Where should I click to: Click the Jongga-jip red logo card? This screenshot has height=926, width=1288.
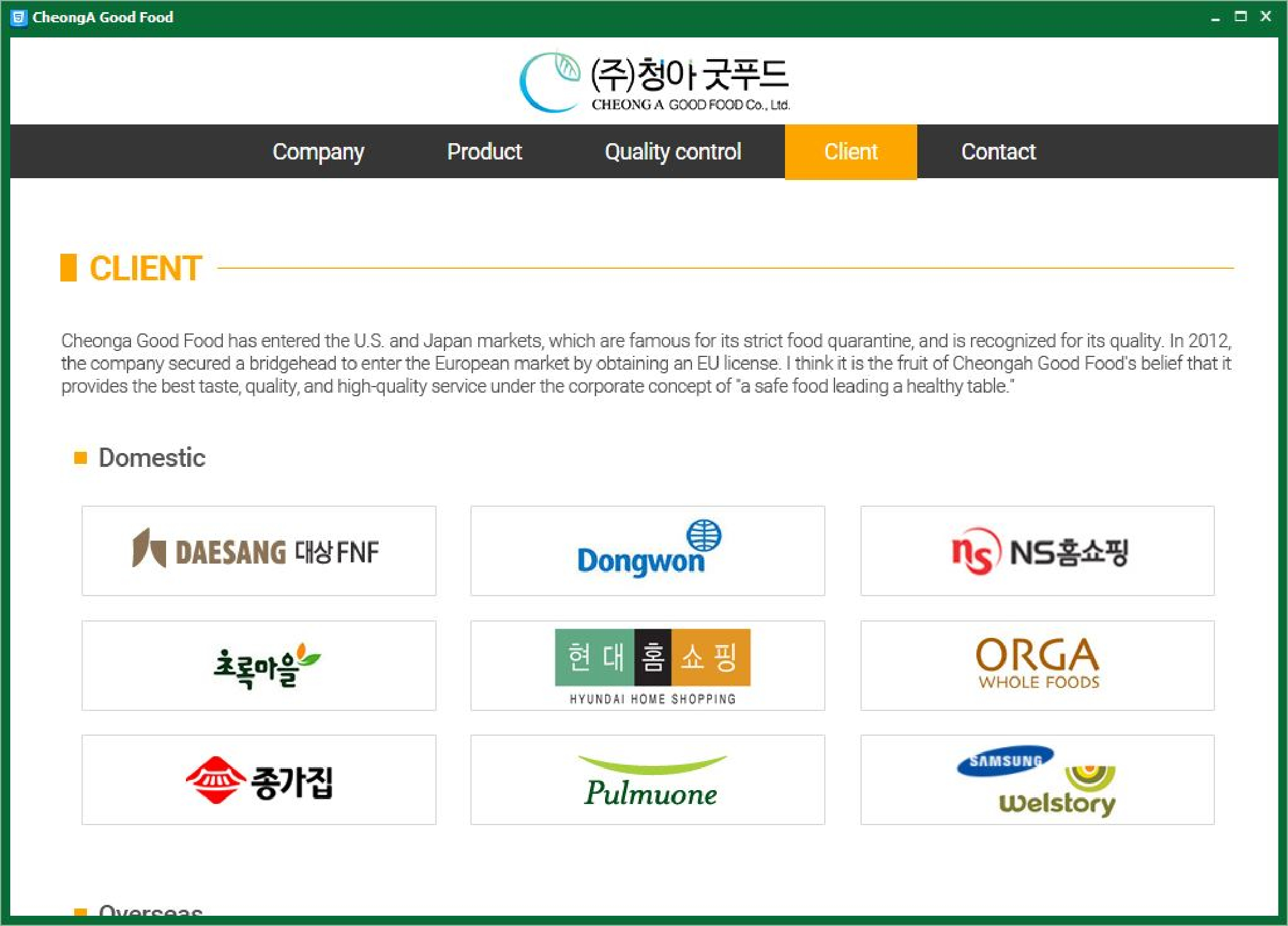point(259,780)
